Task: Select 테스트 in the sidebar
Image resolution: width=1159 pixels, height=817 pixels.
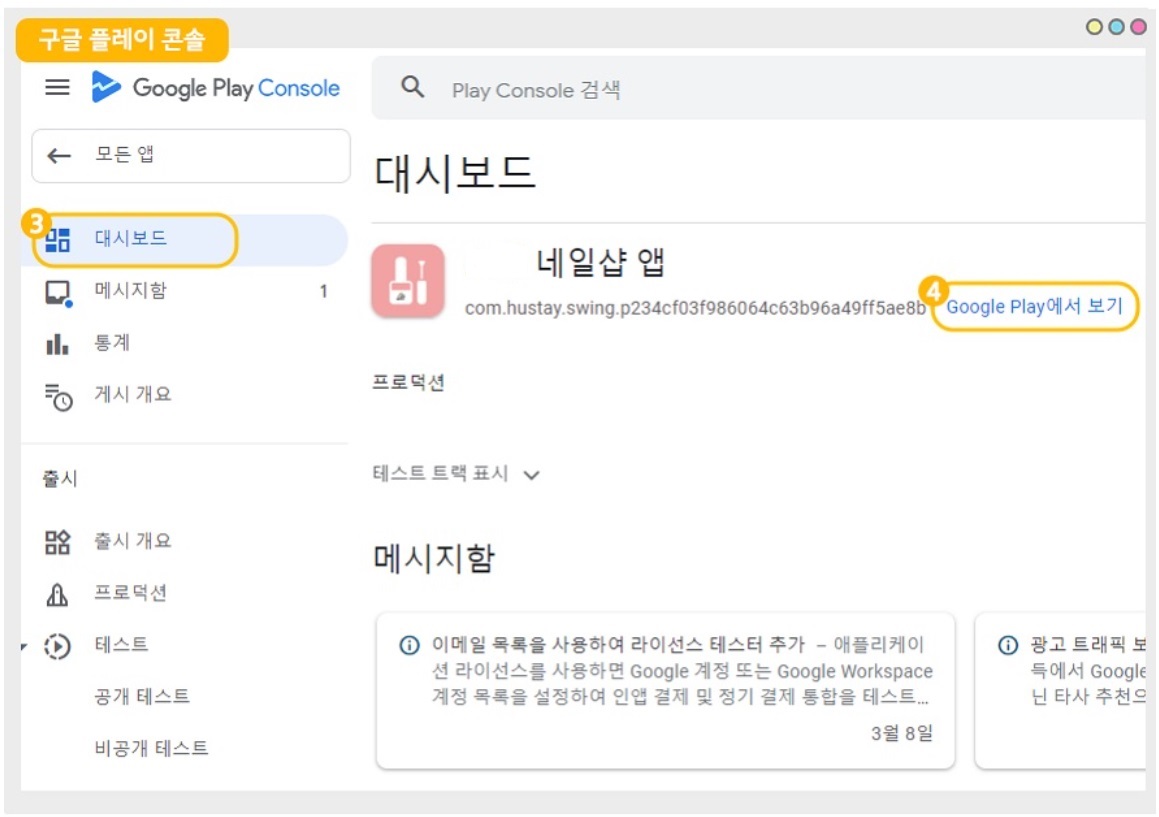Action: [x=185, y=645]
